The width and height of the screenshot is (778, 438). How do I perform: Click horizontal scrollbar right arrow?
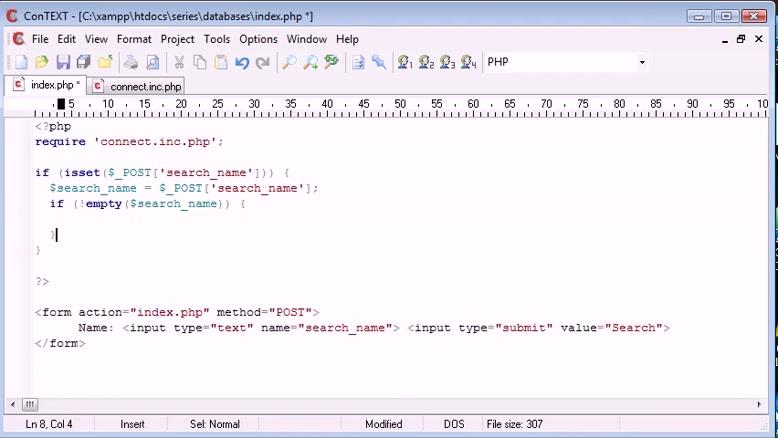click(759, 404)
